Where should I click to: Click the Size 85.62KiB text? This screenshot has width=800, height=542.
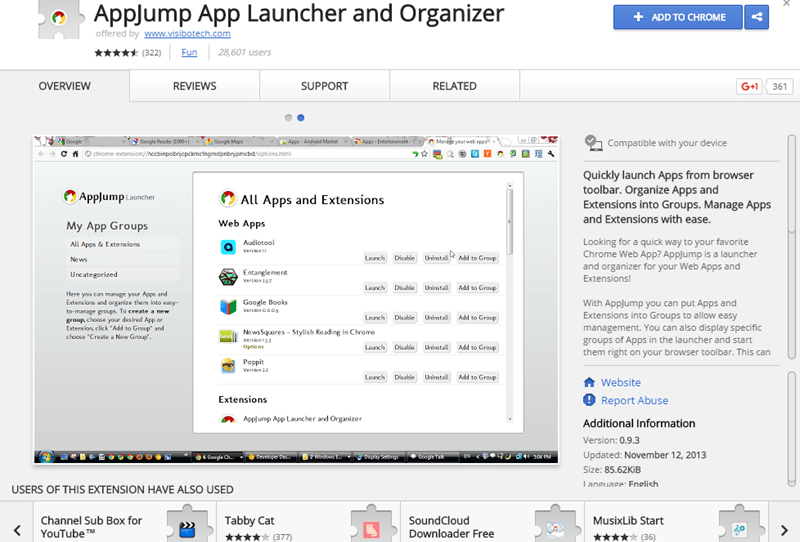coord(612,470)
